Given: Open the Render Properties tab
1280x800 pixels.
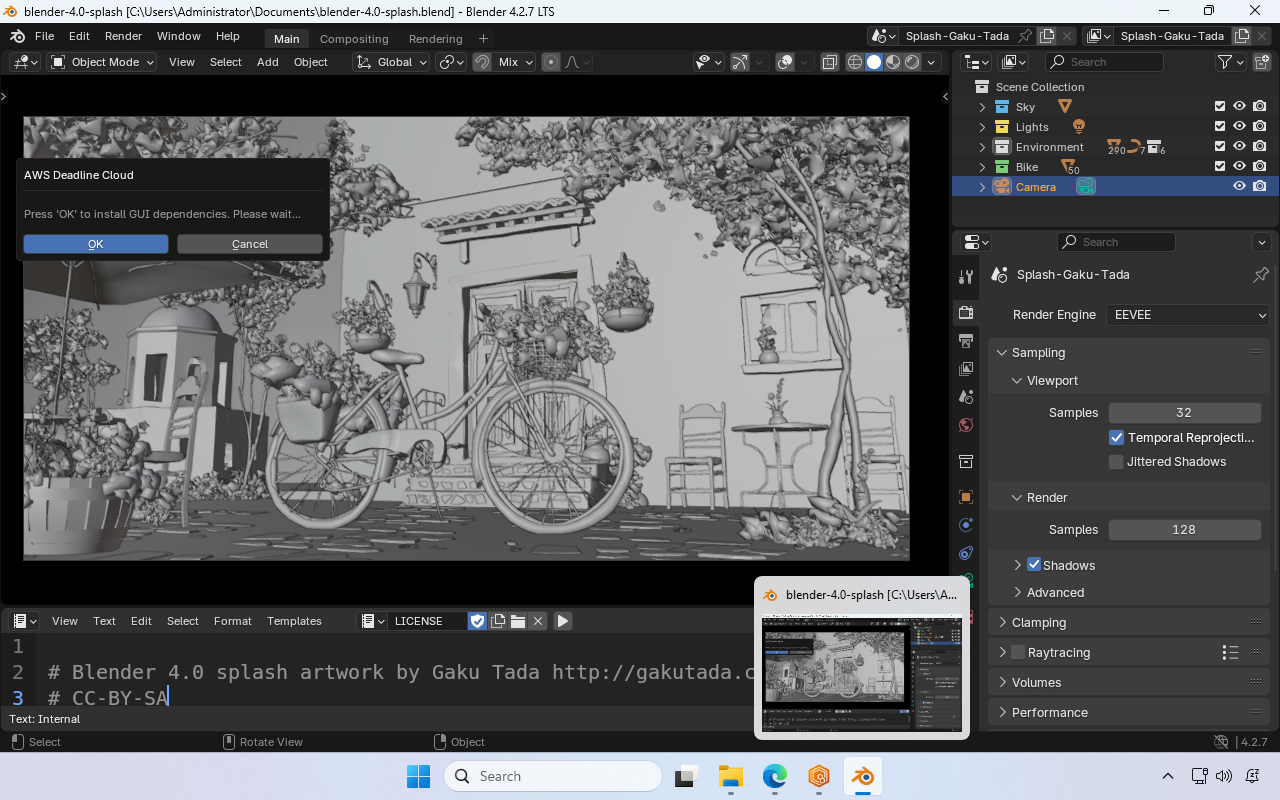Looking at the screenshot, I should [965, 312].
